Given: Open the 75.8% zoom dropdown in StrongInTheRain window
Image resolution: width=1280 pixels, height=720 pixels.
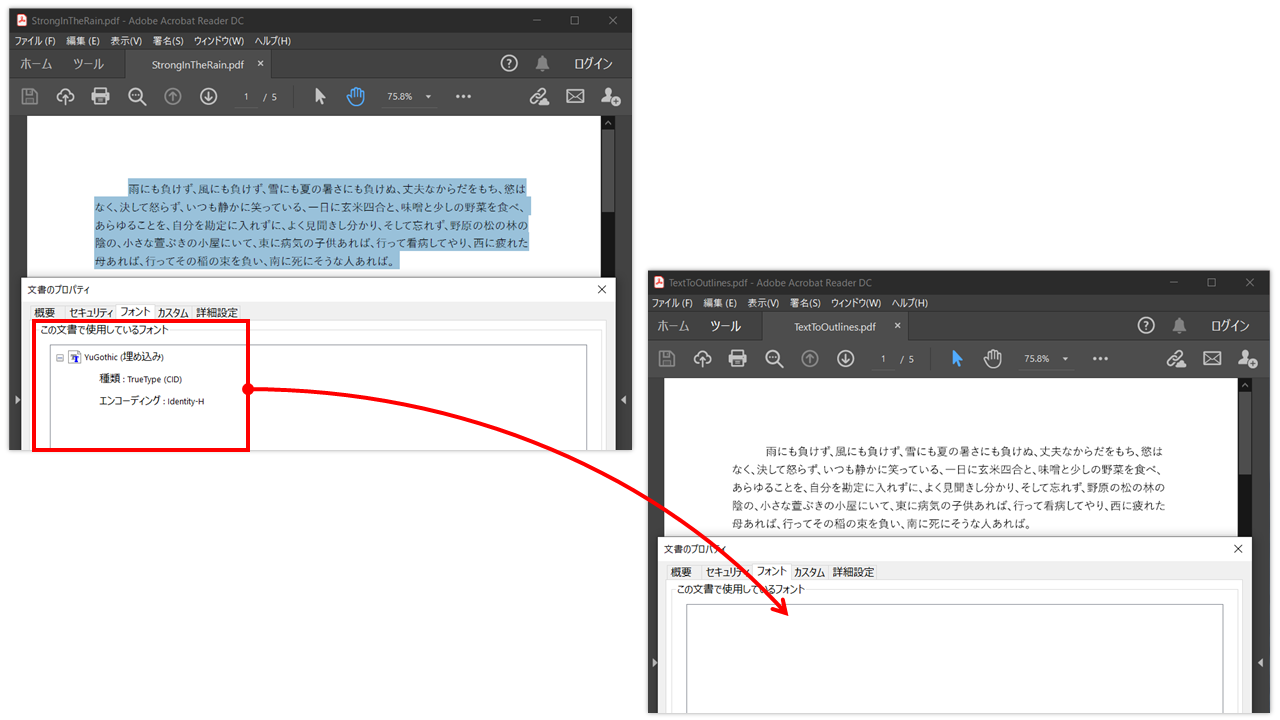Looking at the screenshot, I should click(x=410, y=96).
